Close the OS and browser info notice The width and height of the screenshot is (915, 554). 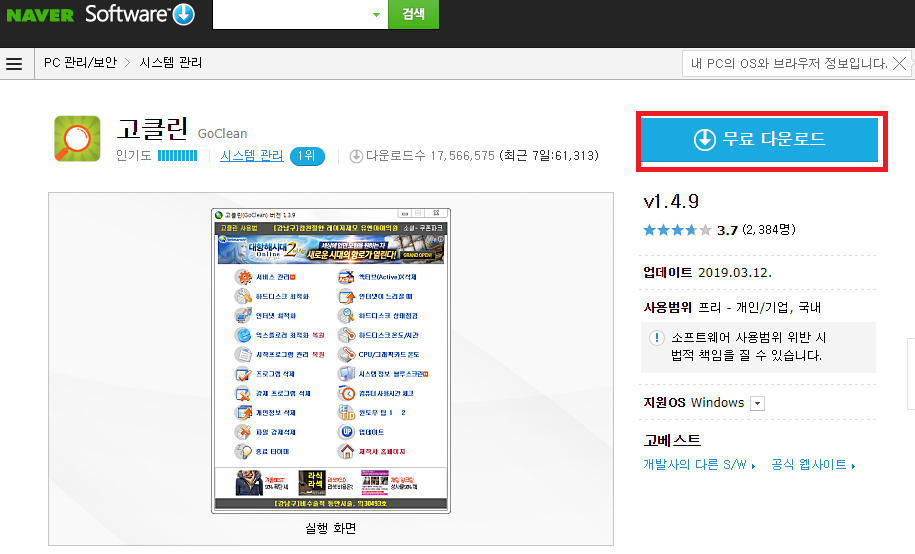tap(900, 63)
